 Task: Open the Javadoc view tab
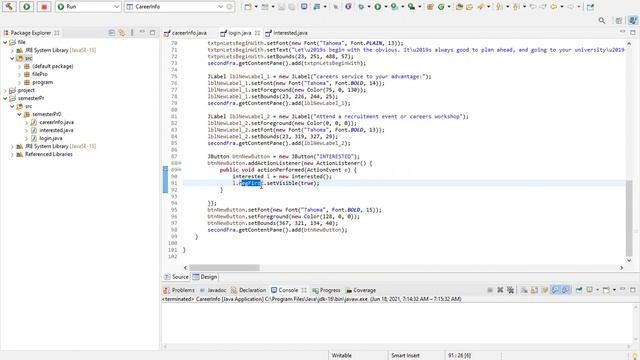click(213, 290)
